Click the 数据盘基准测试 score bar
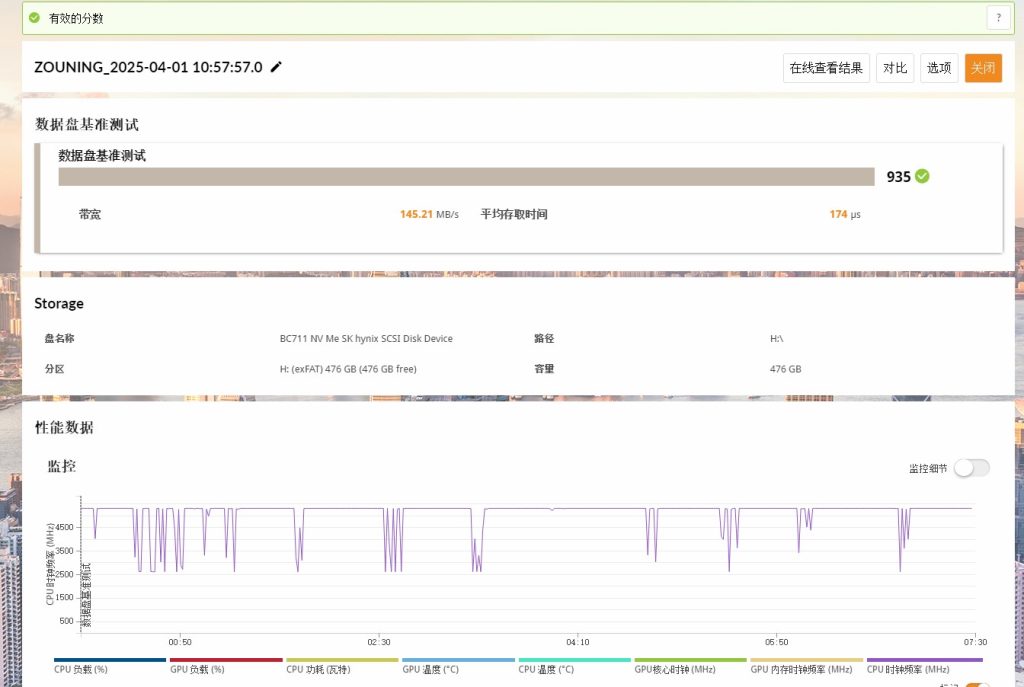This screenshot has height=687, width=1024. click(466, 177)
